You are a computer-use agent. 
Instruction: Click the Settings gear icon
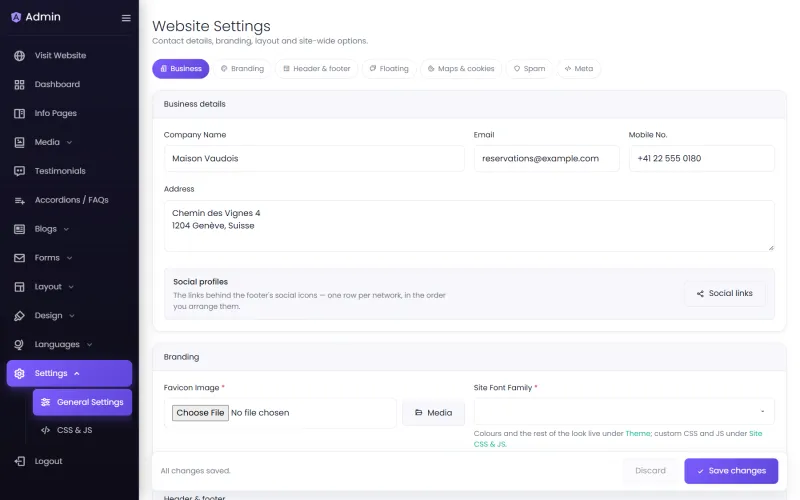[19, 373]
